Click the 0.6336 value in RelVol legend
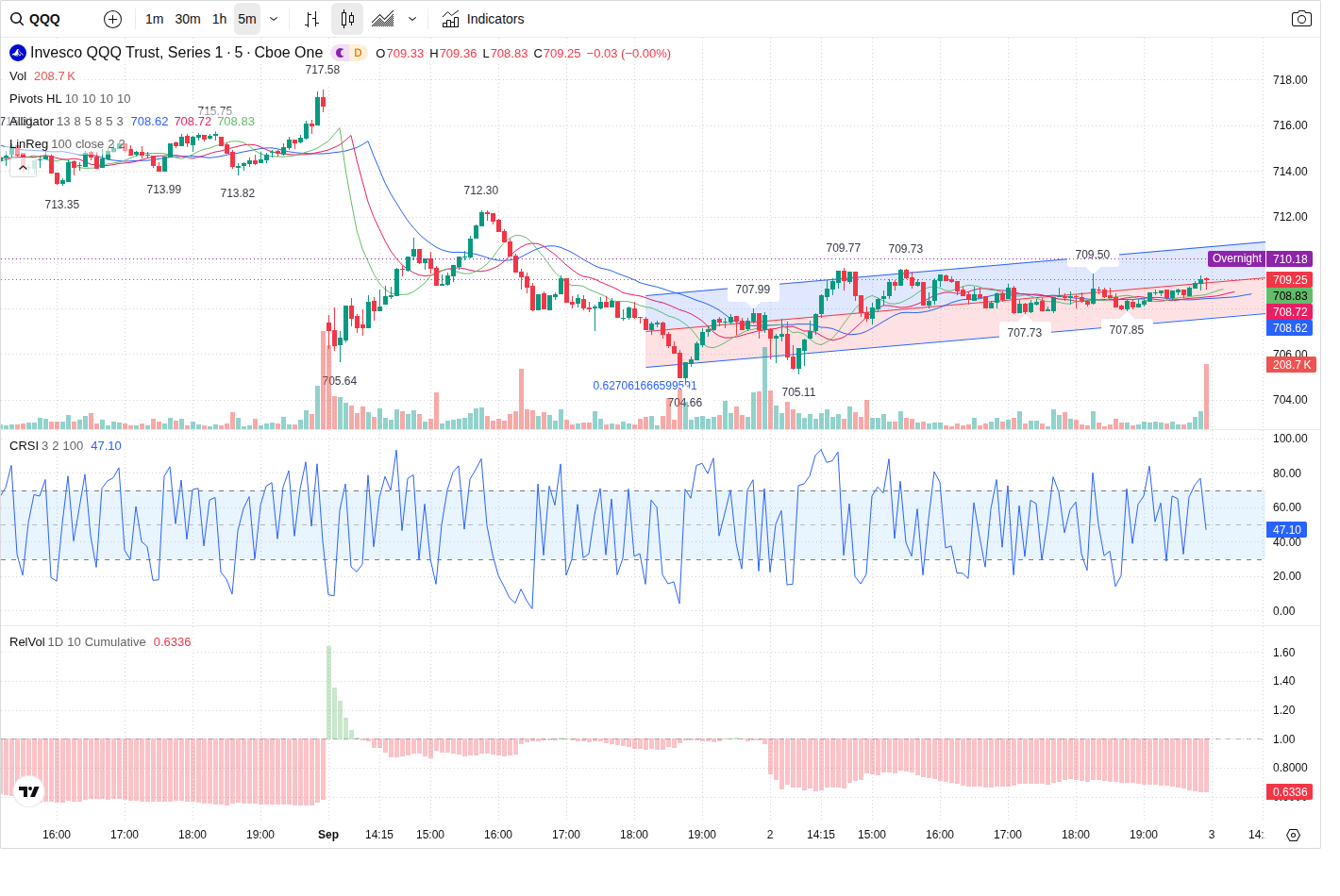 point(172,642)
